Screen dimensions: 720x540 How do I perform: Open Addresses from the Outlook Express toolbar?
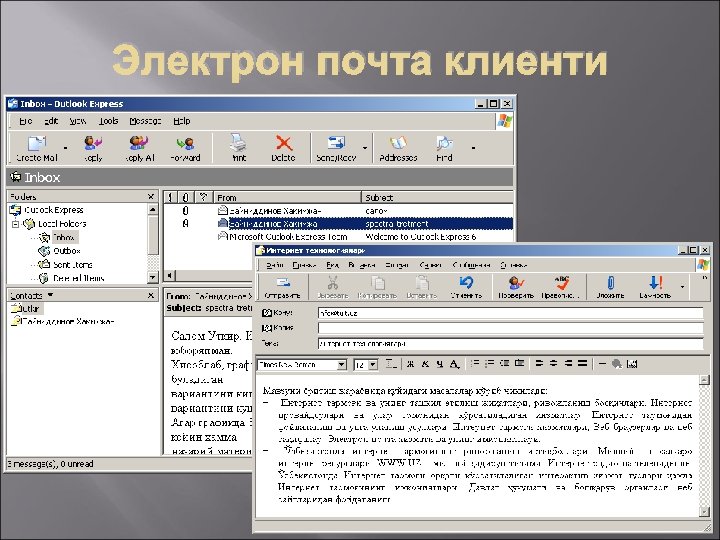click(398, 148)
